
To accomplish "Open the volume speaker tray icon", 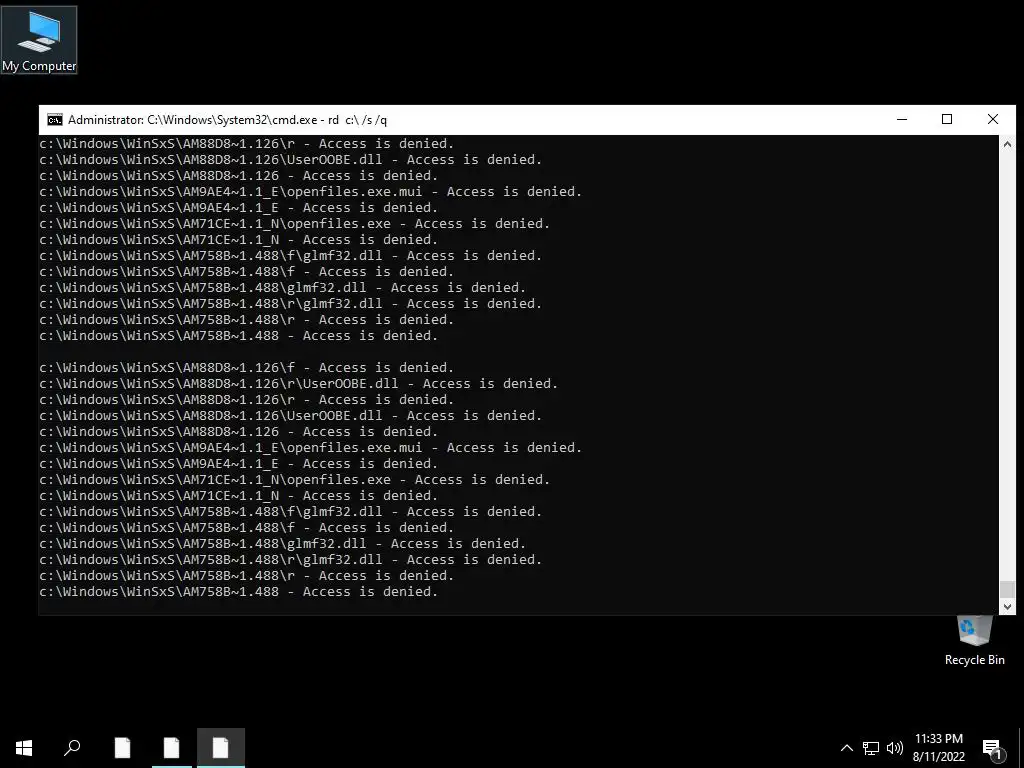I will [x=895, y=748].
